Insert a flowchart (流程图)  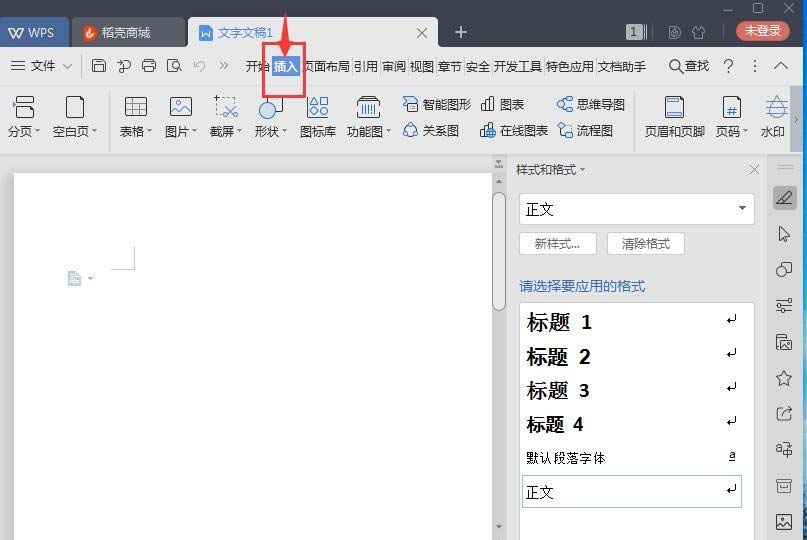[x=585, y=130]
